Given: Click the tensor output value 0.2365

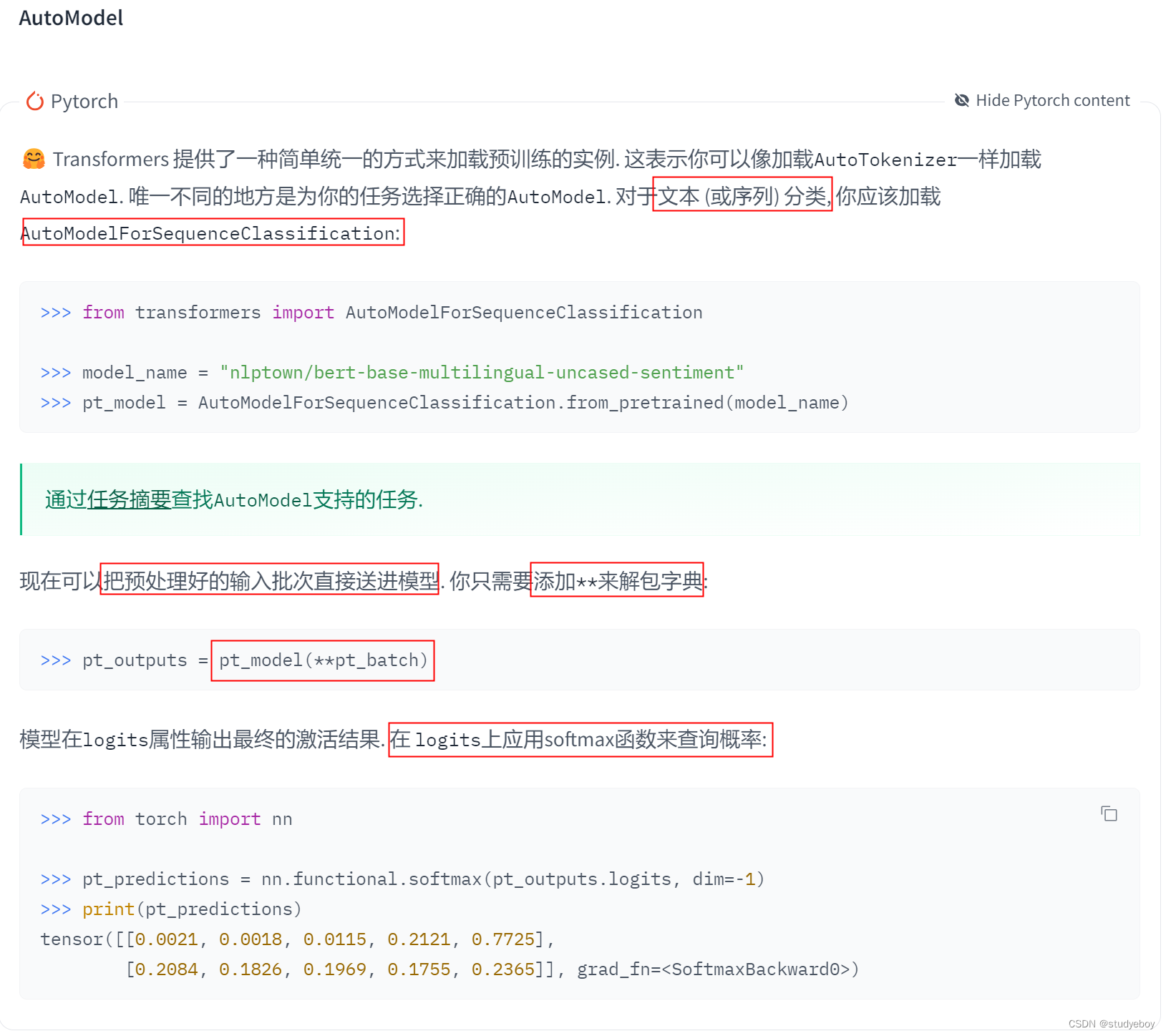Looking at the screenshot, I should click(x=503, y=969).
